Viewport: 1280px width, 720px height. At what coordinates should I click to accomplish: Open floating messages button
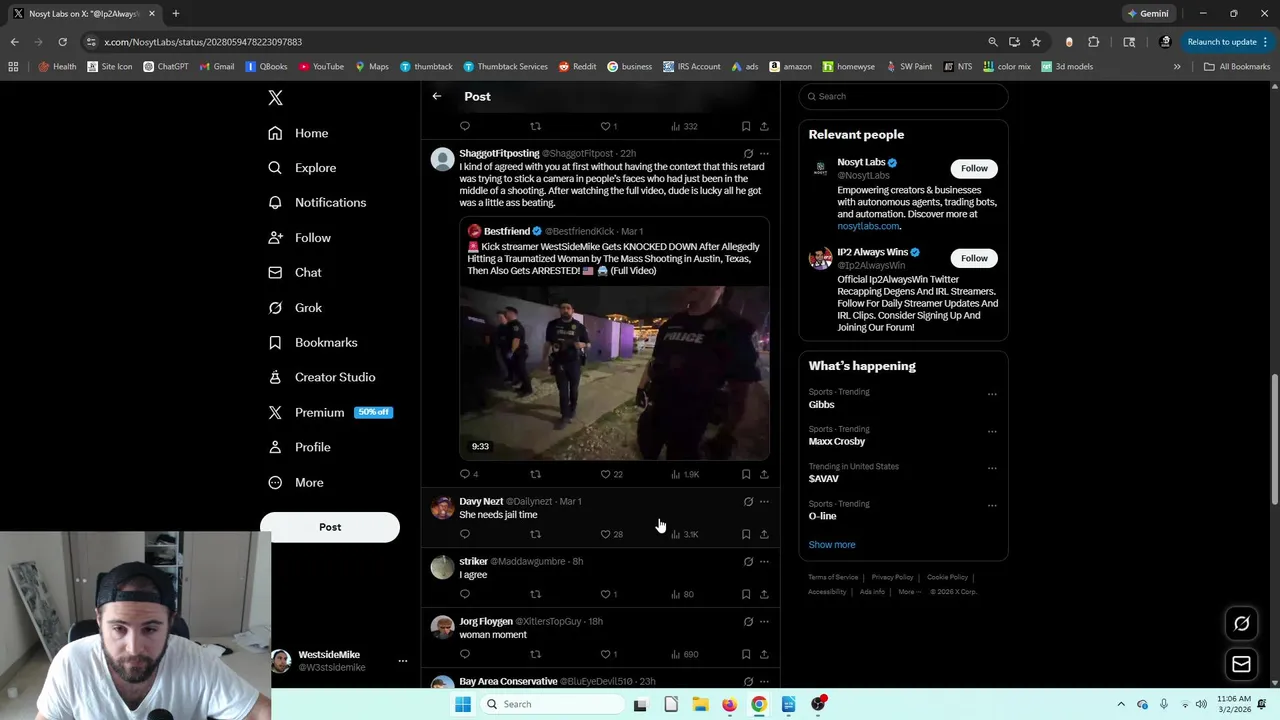(1241, 664)
